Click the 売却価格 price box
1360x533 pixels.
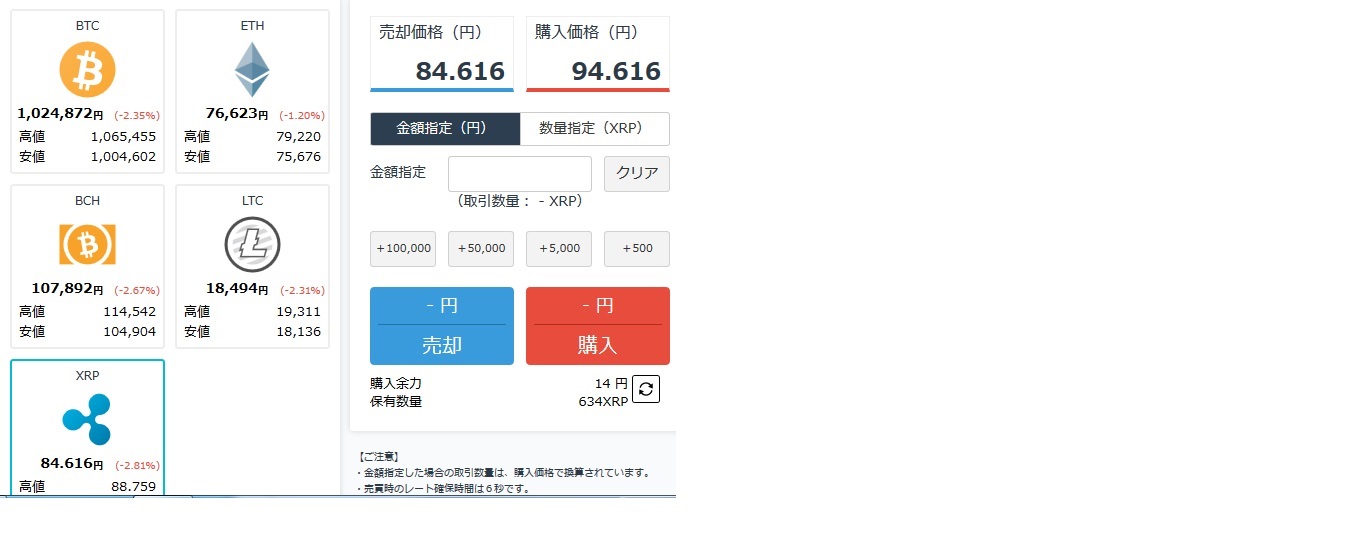pyautogui.click(x=442, y=54)
